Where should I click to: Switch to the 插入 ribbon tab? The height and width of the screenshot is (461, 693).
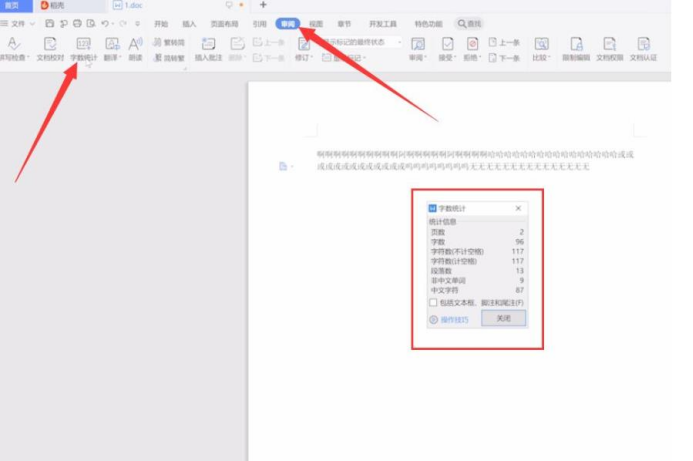pyautogui.click(x=189, y=24)
